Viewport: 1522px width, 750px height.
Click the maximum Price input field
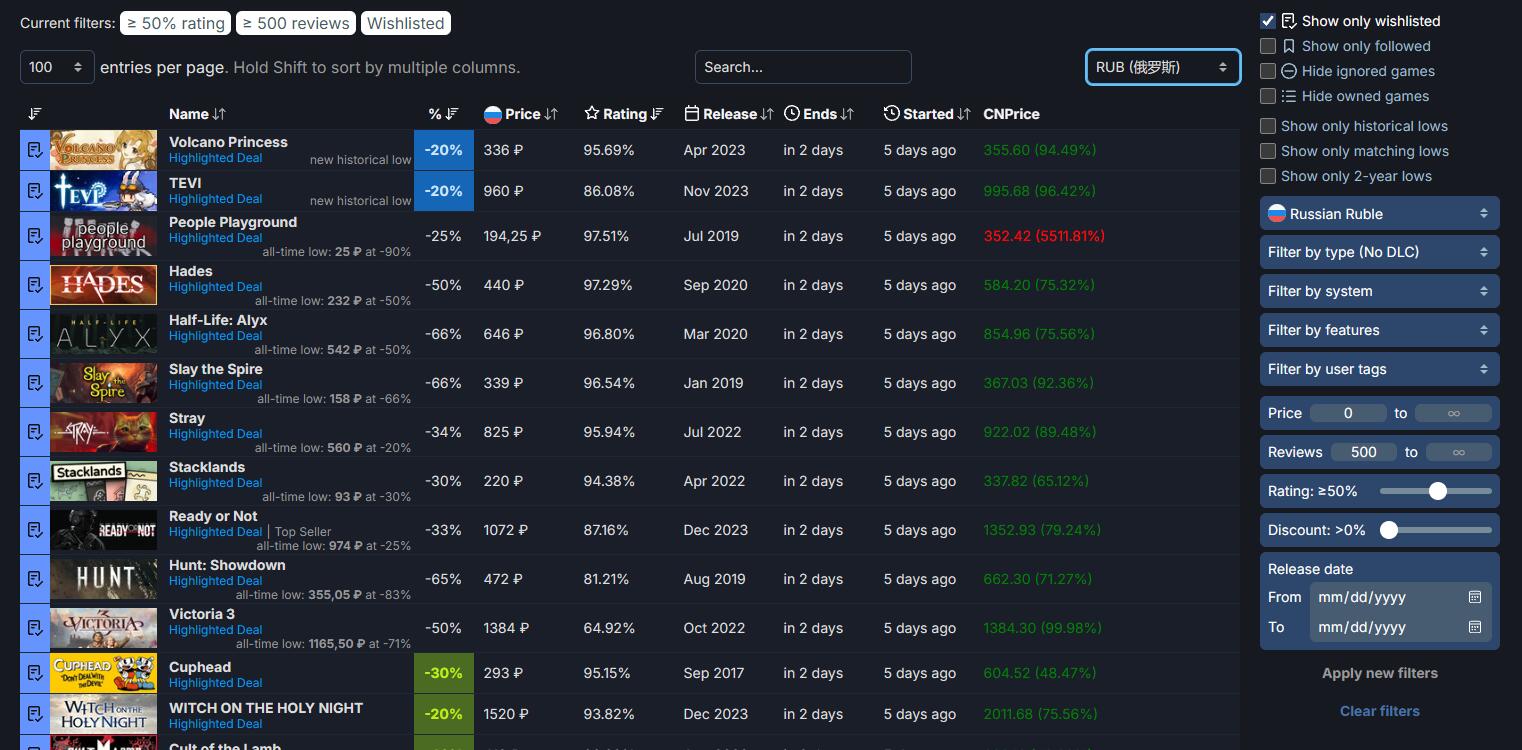(x=1453, y=413)
